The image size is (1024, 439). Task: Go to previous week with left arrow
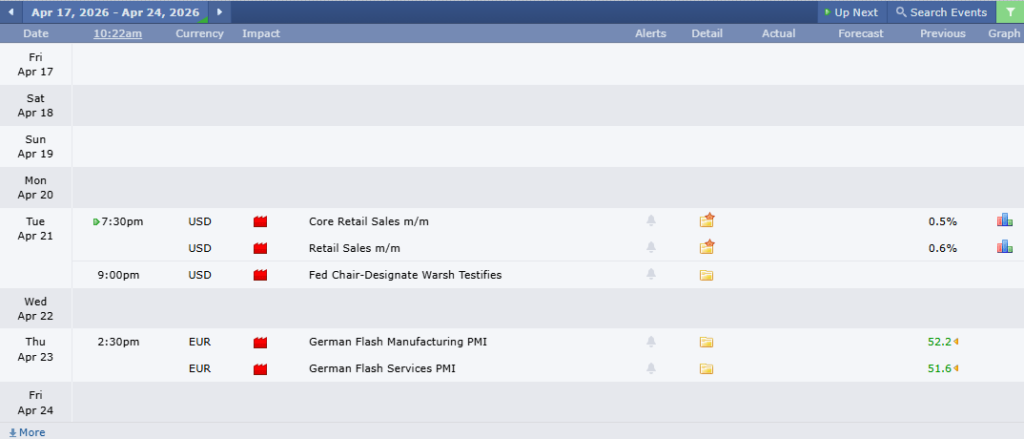tap(11, 12)
